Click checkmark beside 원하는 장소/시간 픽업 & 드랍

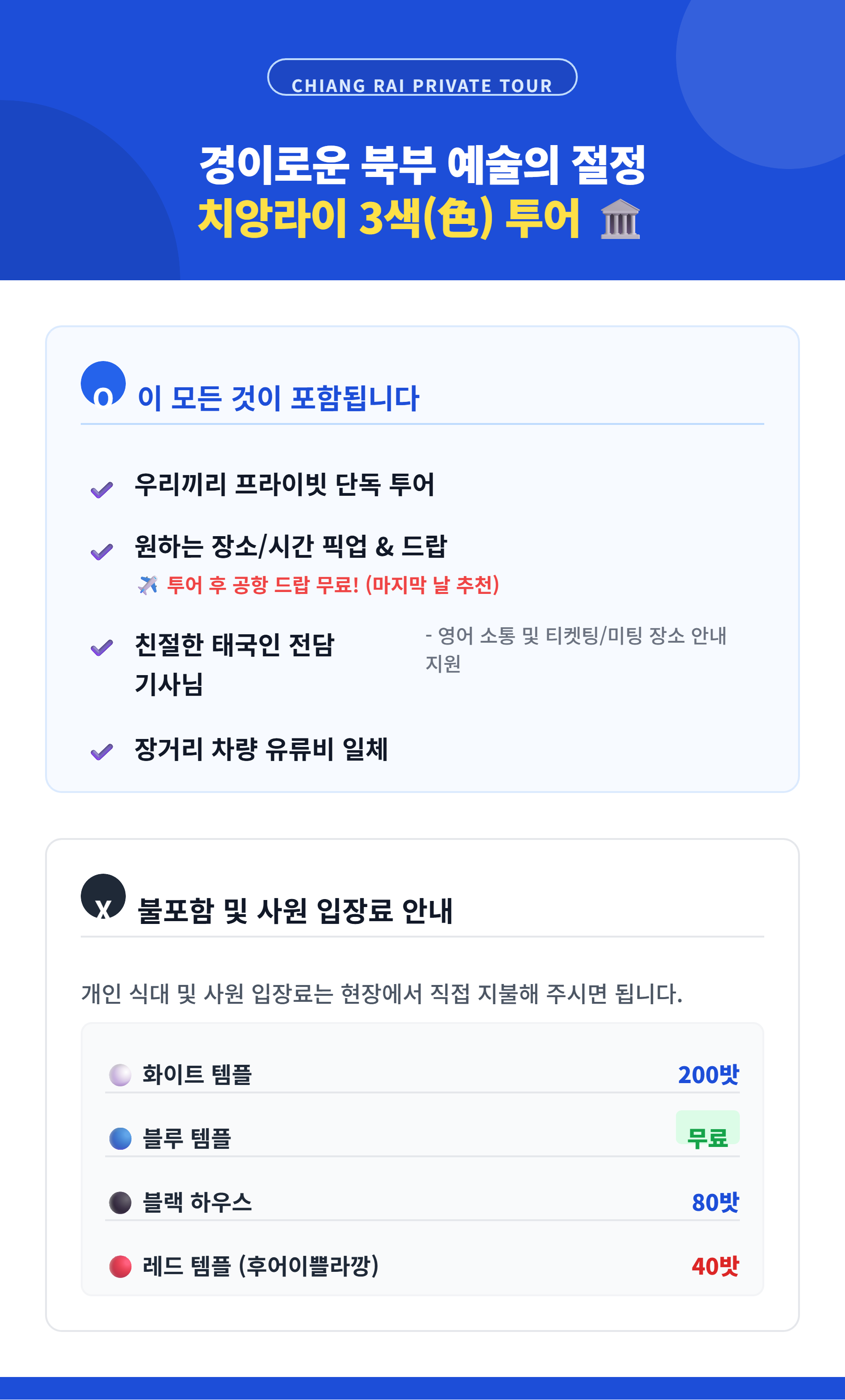tap(102, 552)
